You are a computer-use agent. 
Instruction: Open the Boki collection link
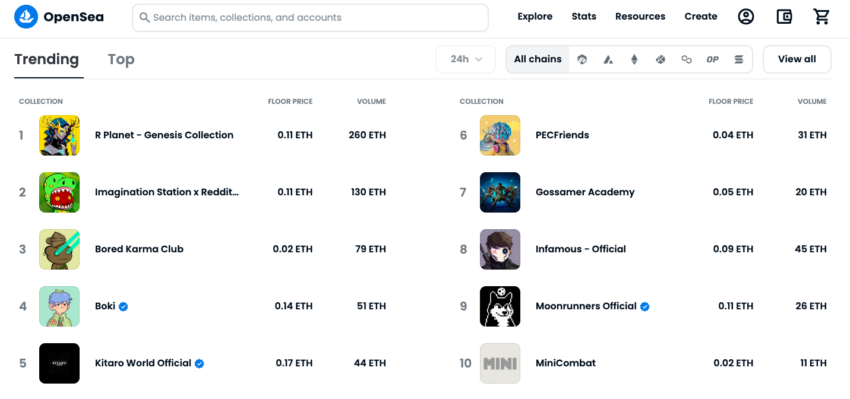click(x=105, y=306)
